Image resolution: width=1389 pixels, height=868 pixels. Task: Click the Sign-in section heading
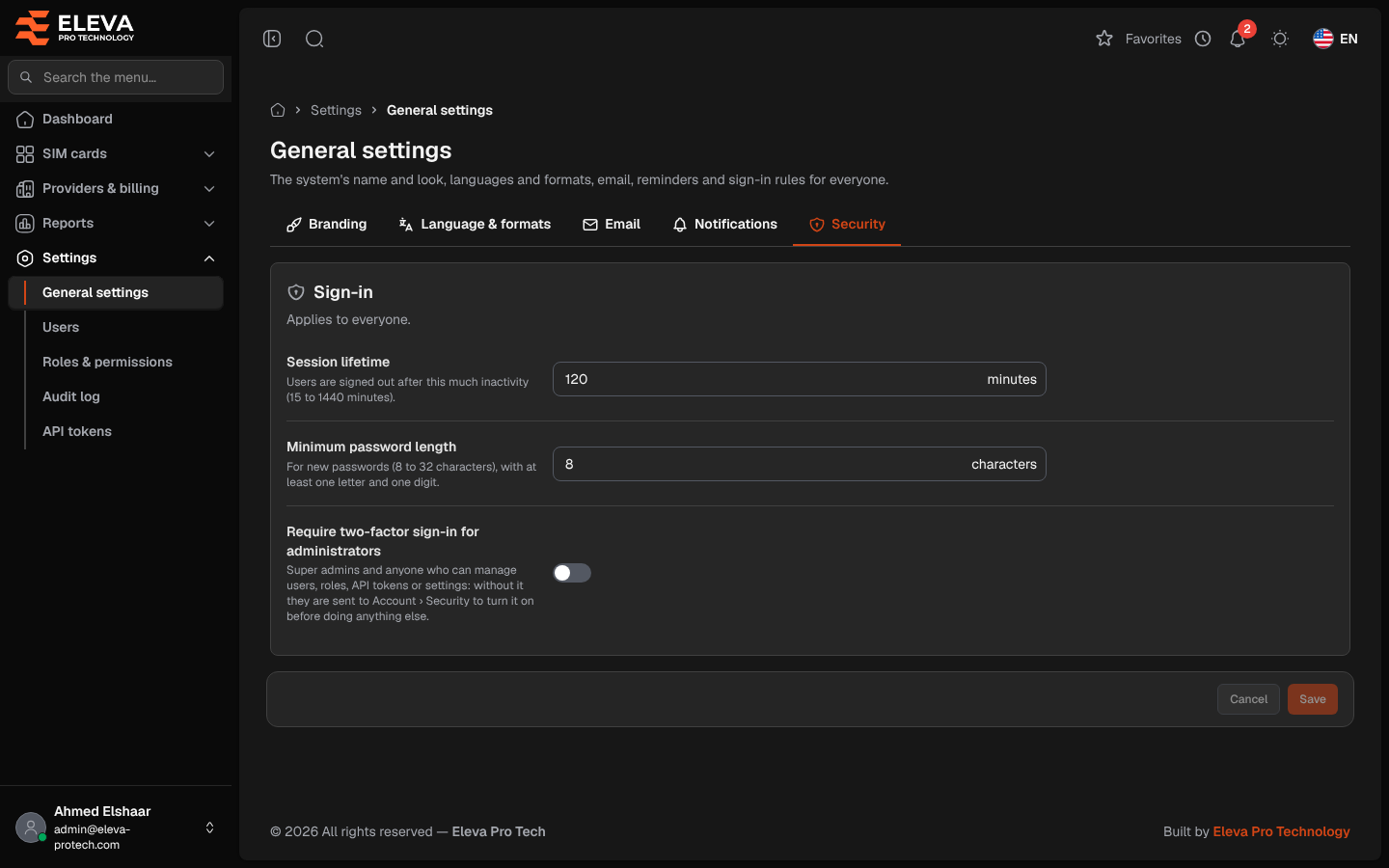pos(342,292)
